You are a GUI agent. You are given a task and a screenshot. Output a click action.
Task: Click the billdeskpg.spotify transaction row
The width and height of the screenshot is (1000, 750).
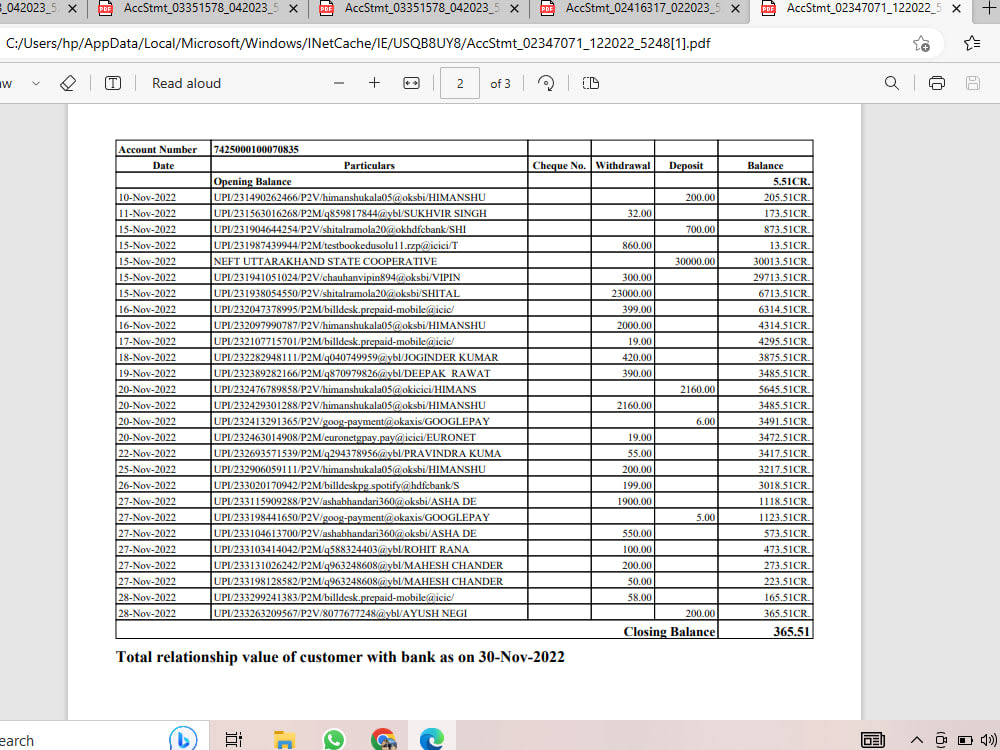464,485
